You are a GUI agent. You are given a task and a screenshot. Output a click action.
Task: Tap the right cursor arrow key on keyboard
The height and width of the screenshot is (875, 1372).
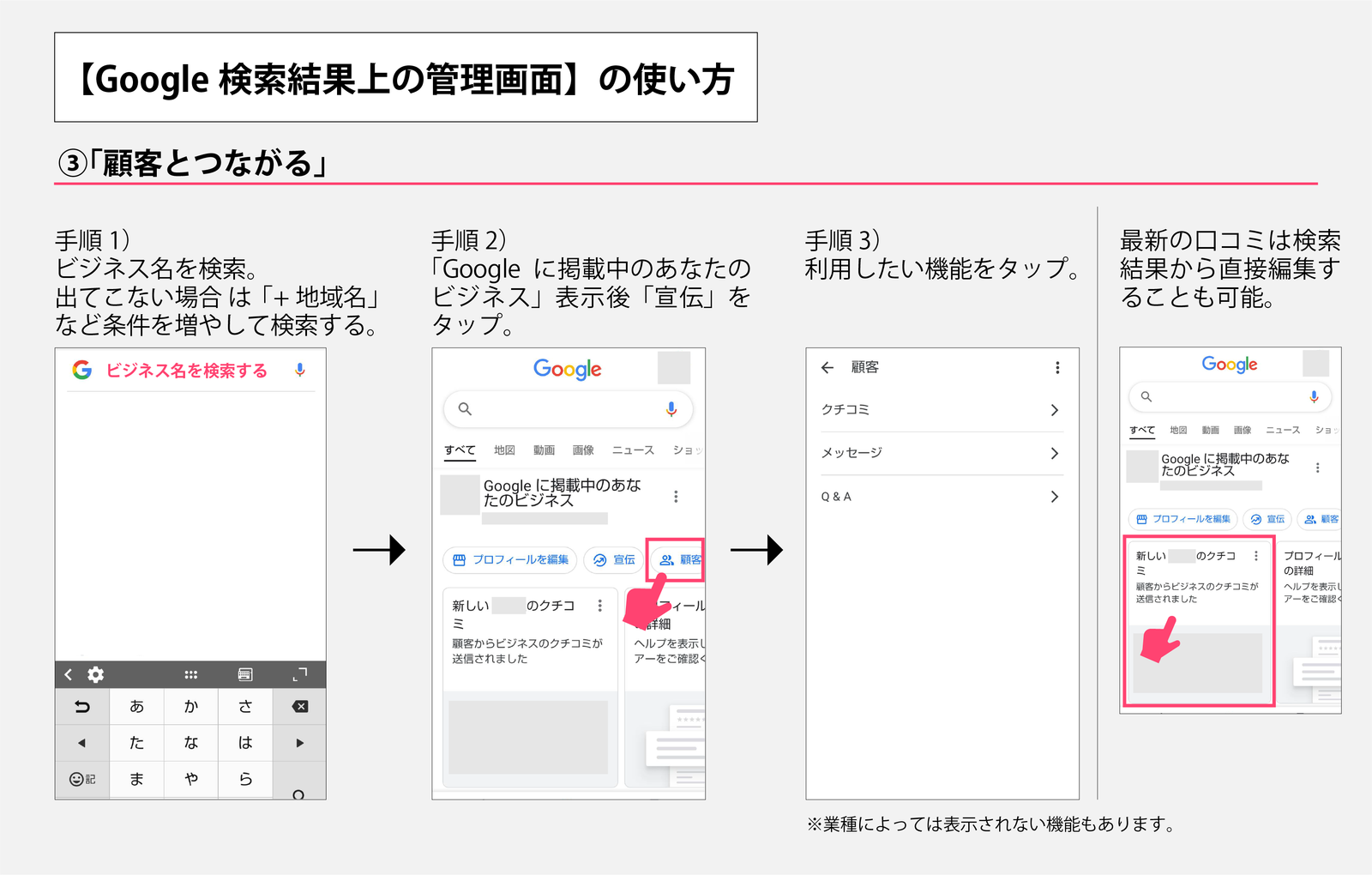tap(299, 743)
